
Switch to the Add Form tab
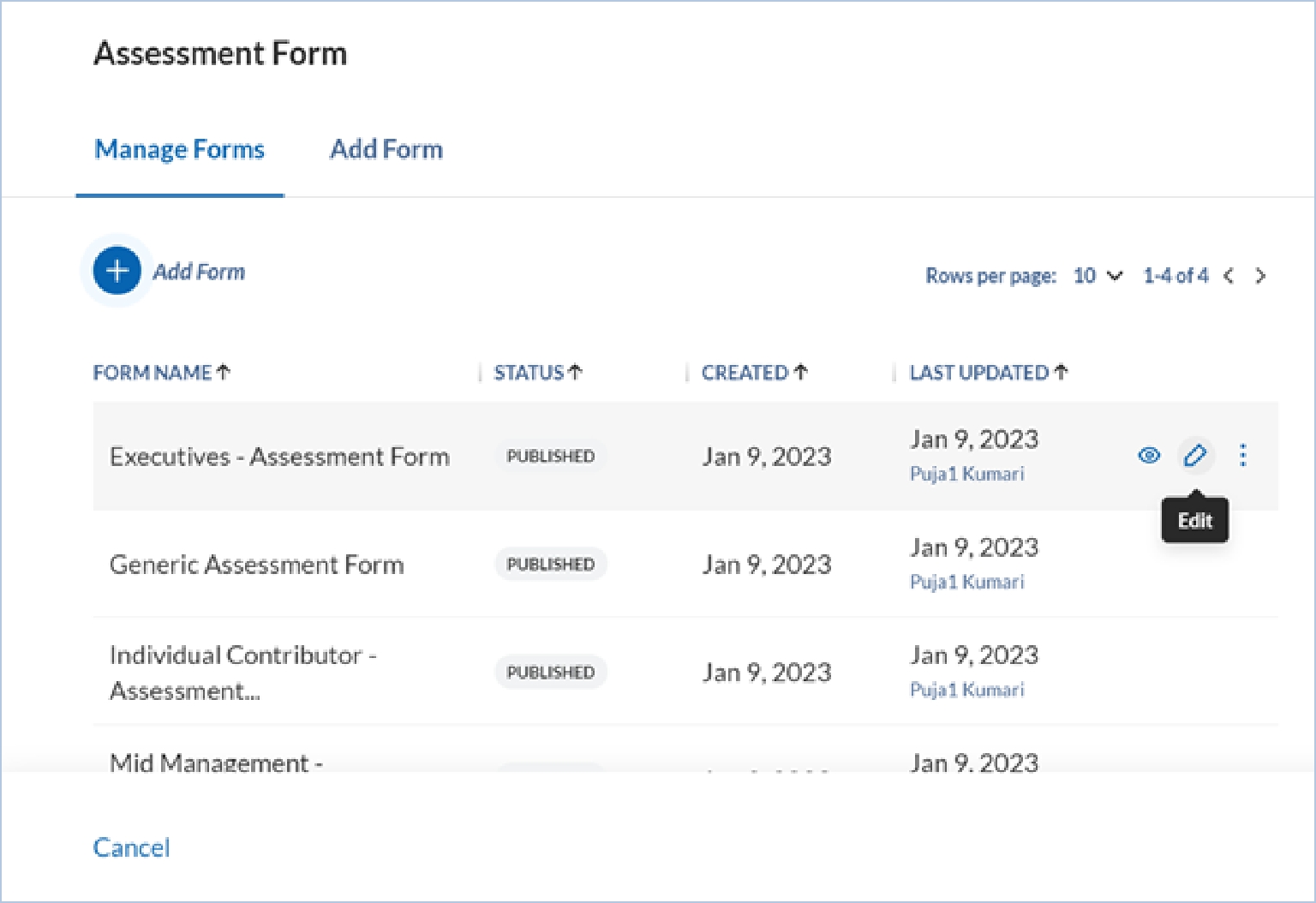pos(386,150)
